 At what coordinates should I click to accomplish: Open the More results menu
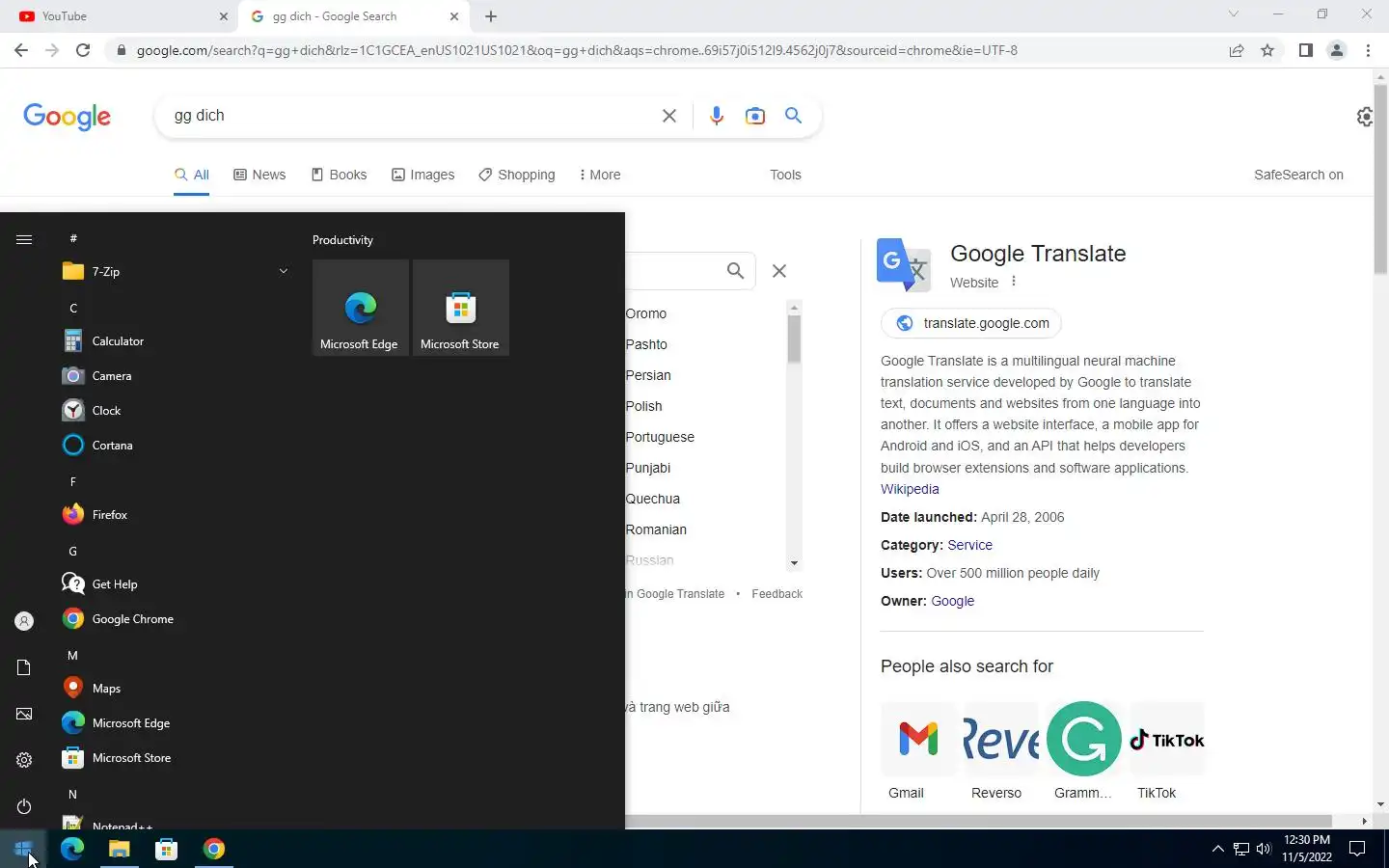point(599,175)
